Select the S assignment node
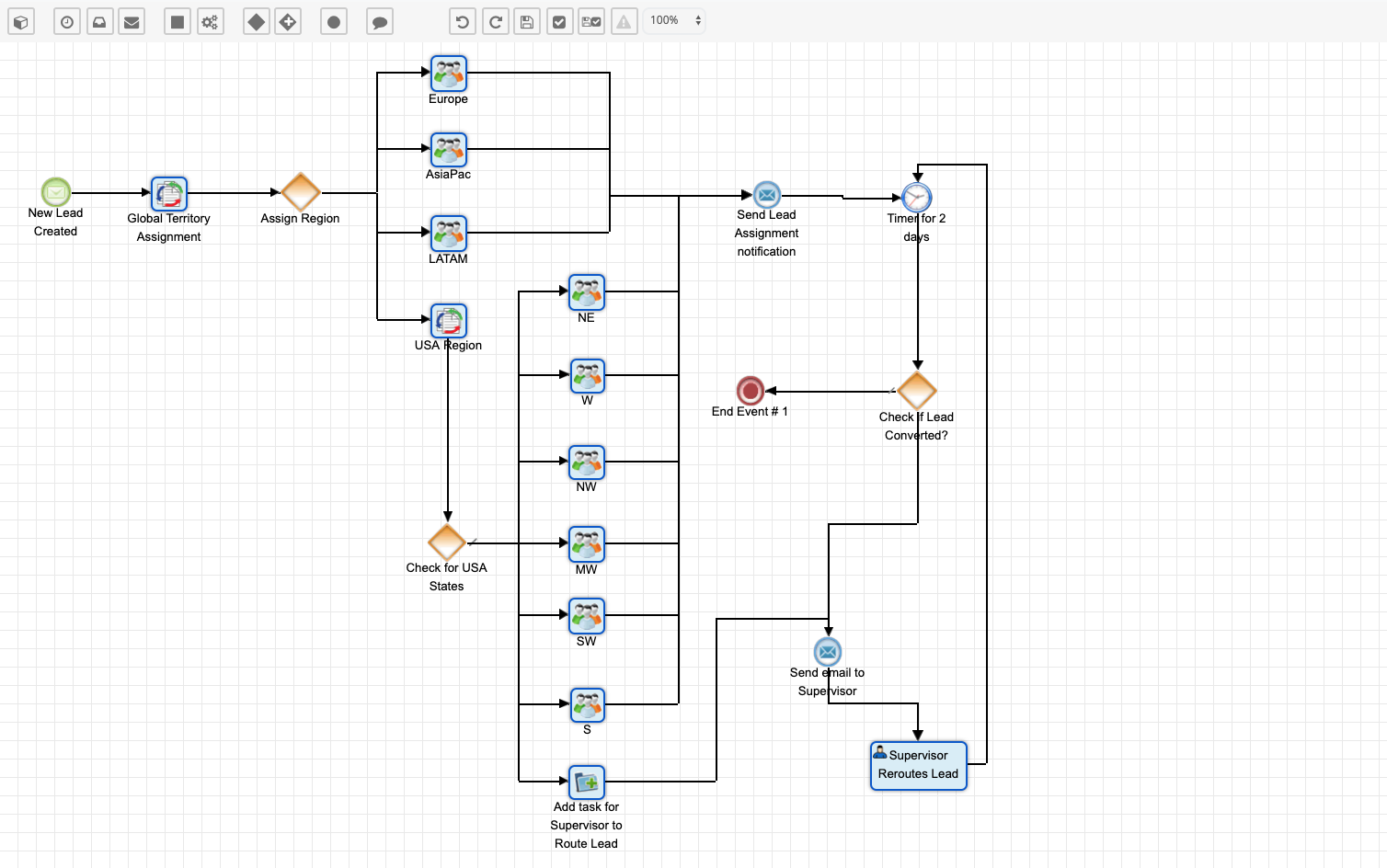This screenshot has height=868, width=1387. tap(587, 705)
